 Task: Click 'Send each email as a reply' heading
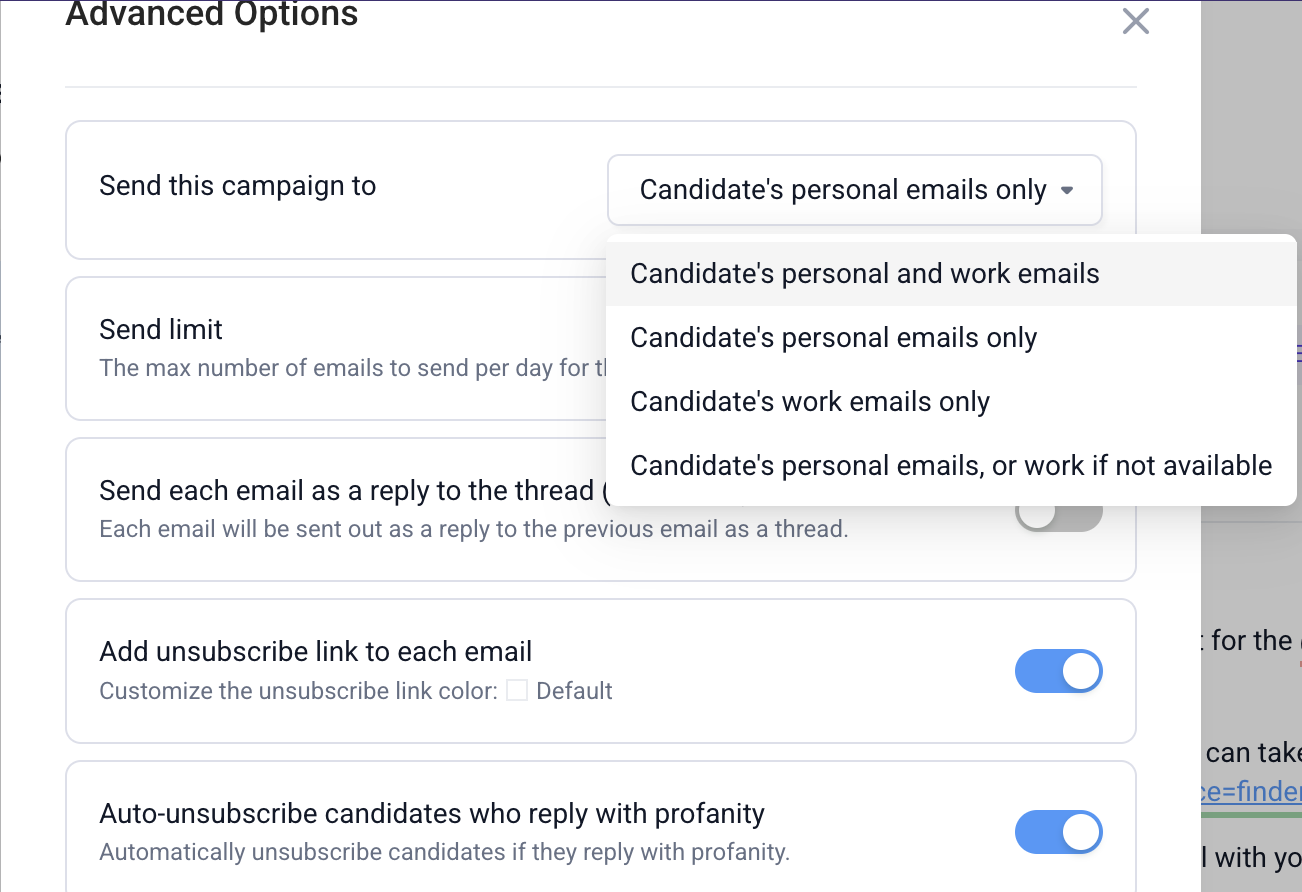pos(346,491)
